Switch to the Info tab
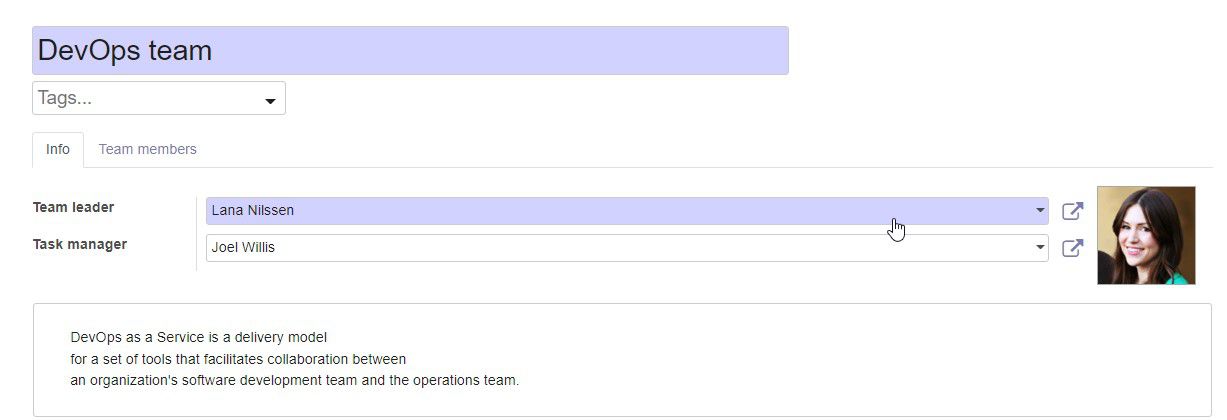Viewport: 1227px width, 420px height. pos(58,149)
